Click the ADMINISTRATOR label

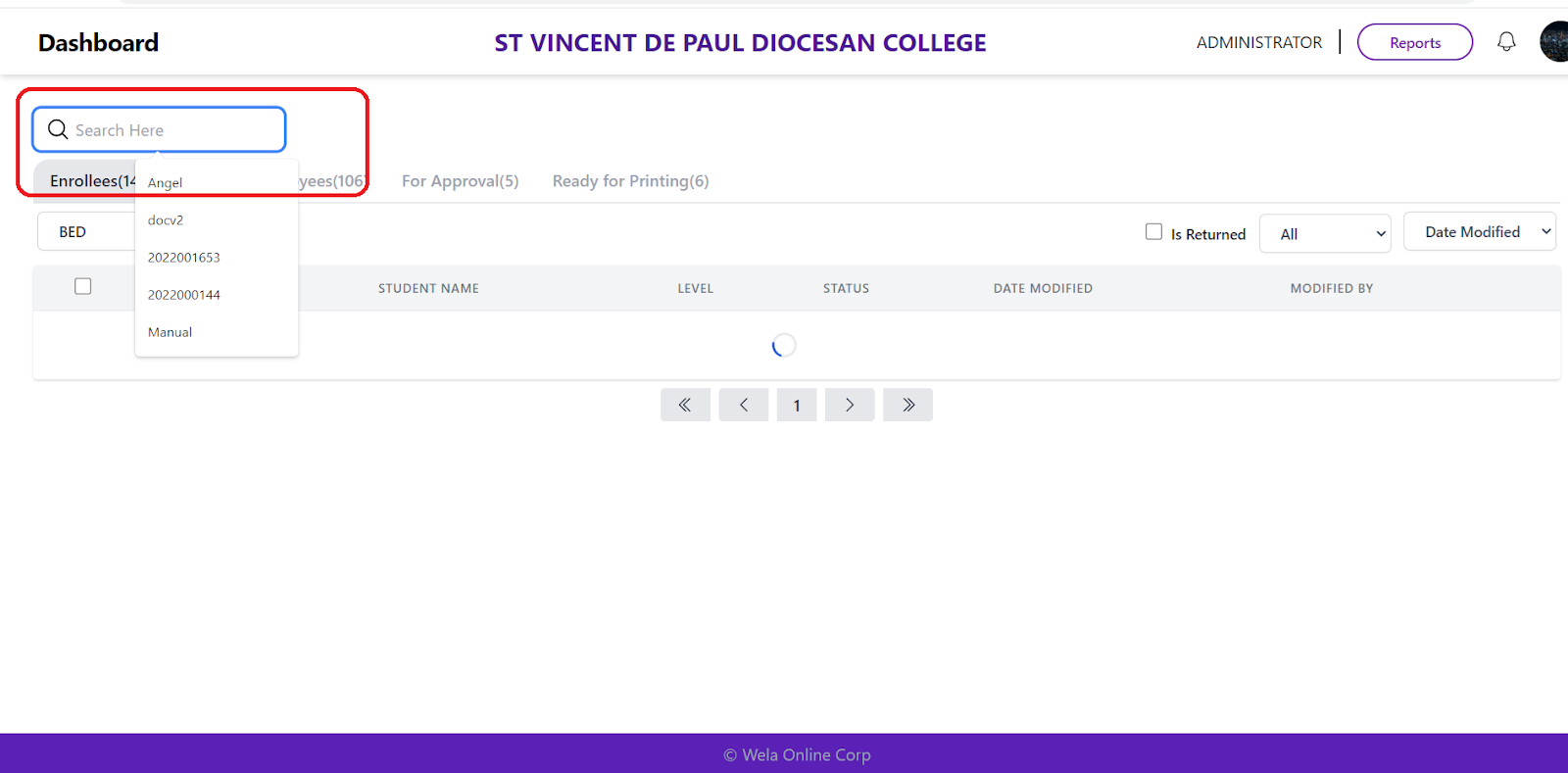tap(1258, 42)
